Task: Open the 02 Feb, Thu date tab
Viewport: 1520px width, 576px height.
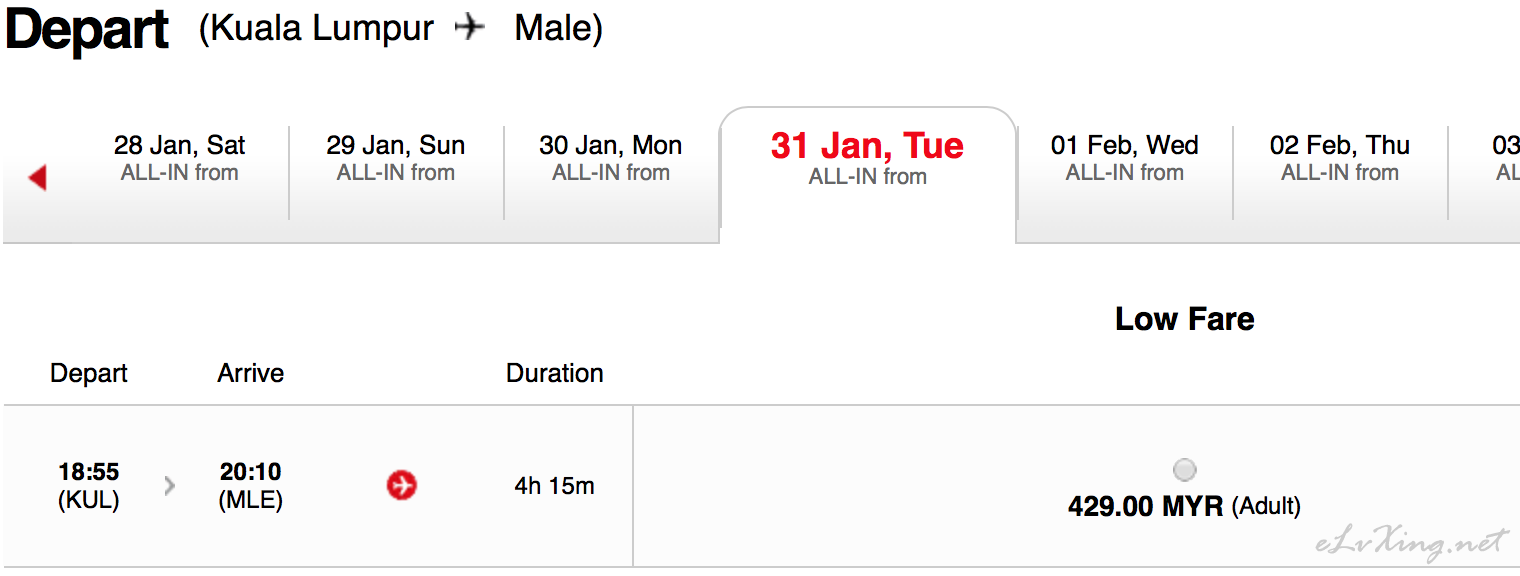Action: tap(1340, 159)
